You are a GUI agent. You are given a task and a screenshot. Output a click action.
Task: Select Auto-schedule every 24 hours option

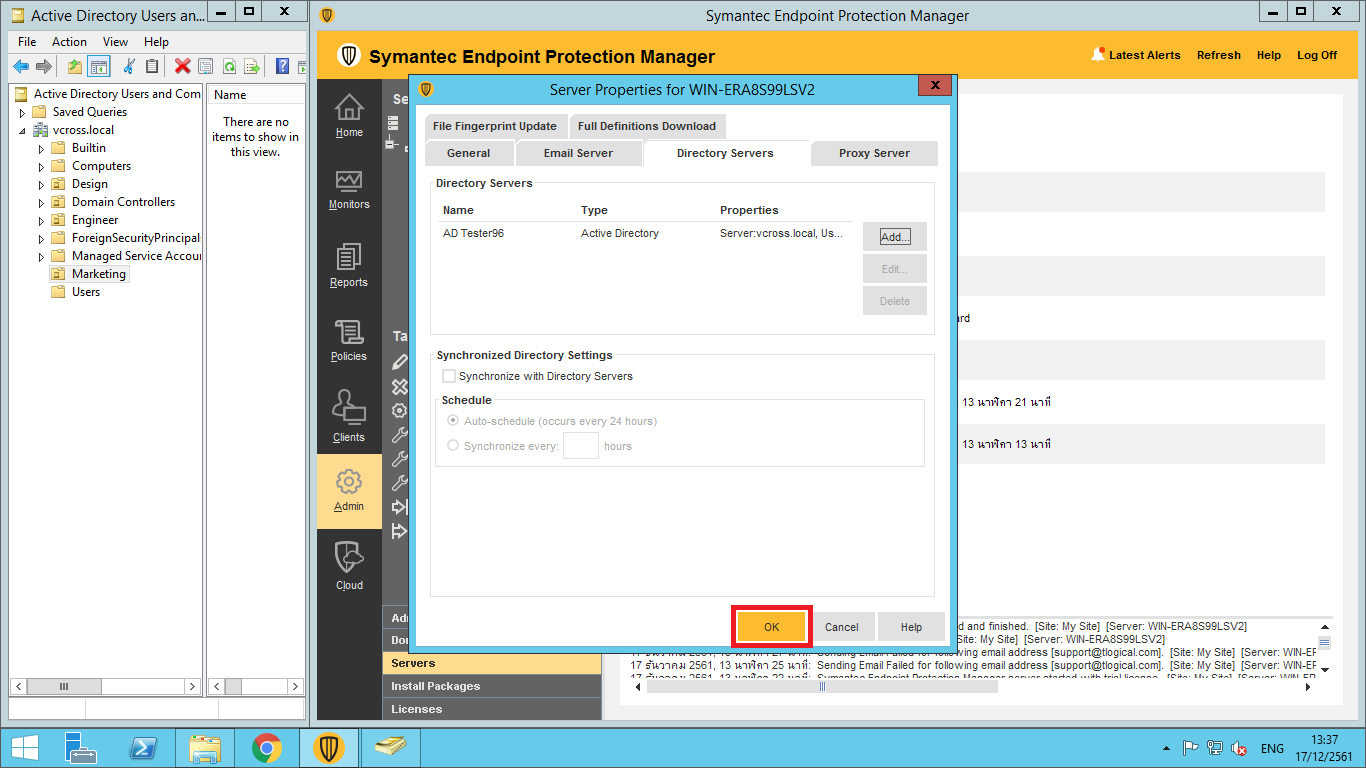point(453,421)
